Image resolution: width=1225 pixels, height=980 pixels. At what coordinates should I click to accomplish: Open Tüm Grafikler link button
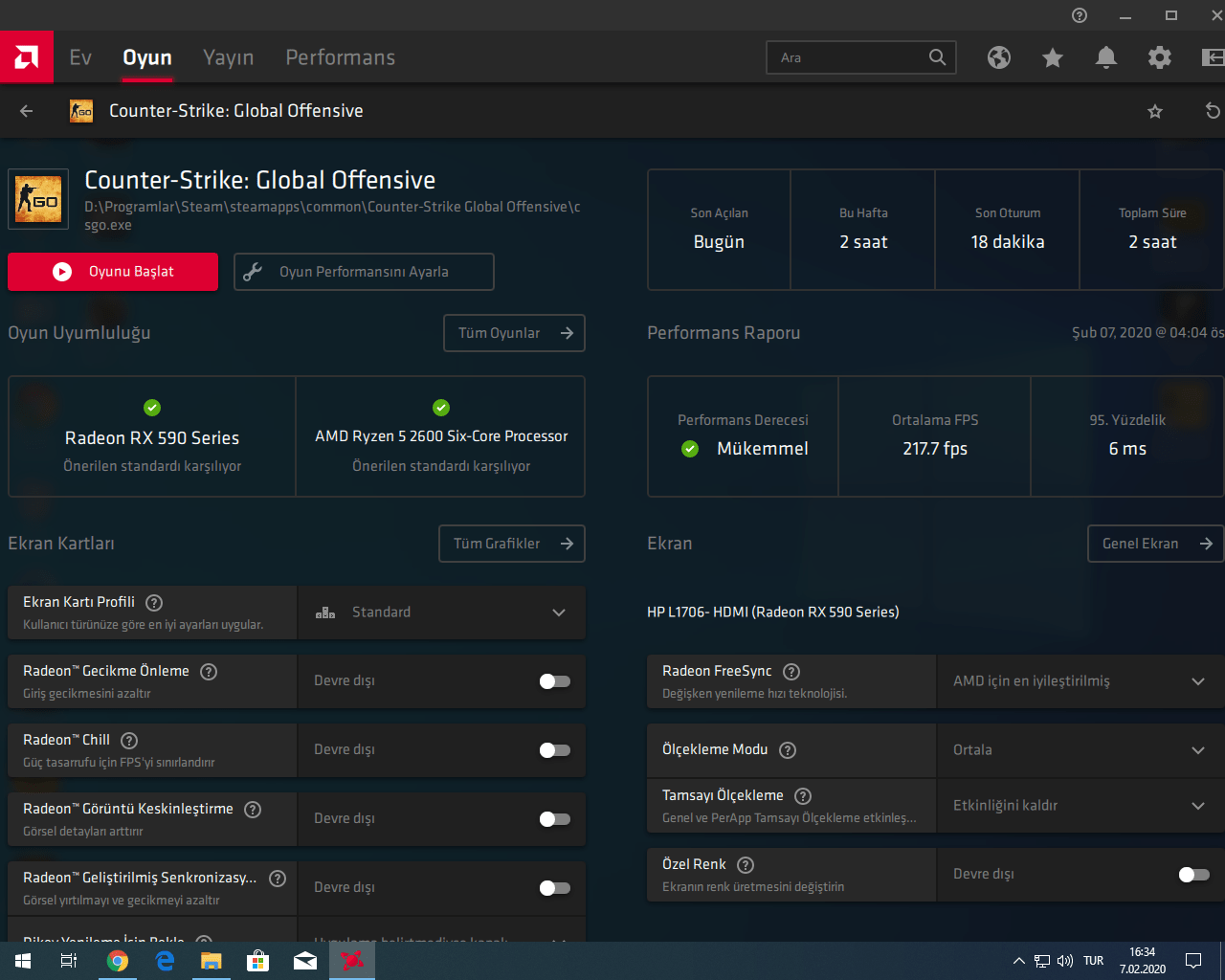(x=512, y=544)
